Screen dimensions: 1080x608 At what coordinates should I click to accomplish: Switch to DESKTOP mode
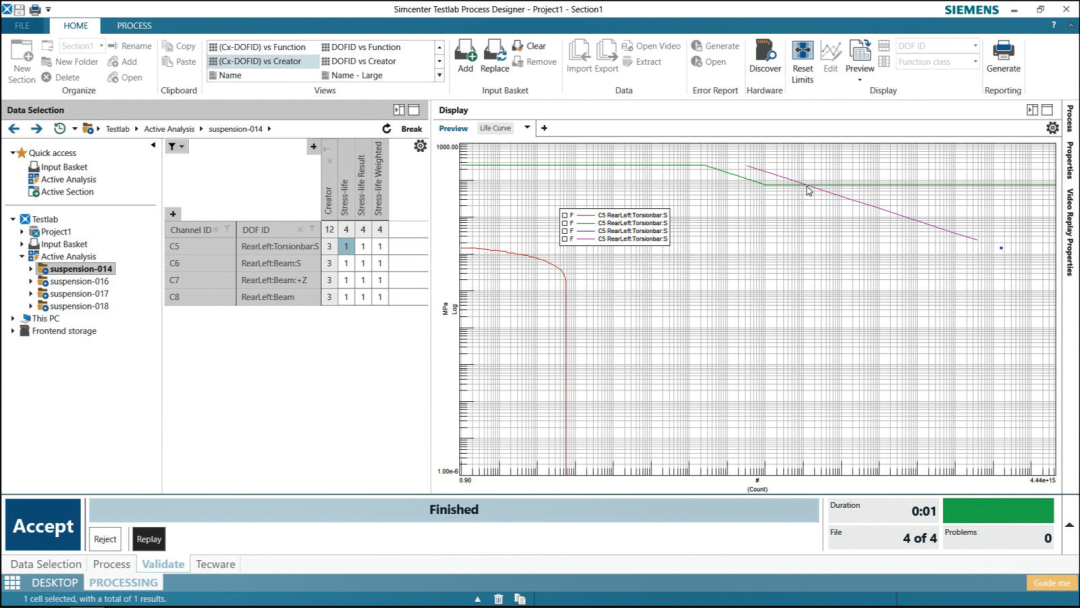pos(54,583)
